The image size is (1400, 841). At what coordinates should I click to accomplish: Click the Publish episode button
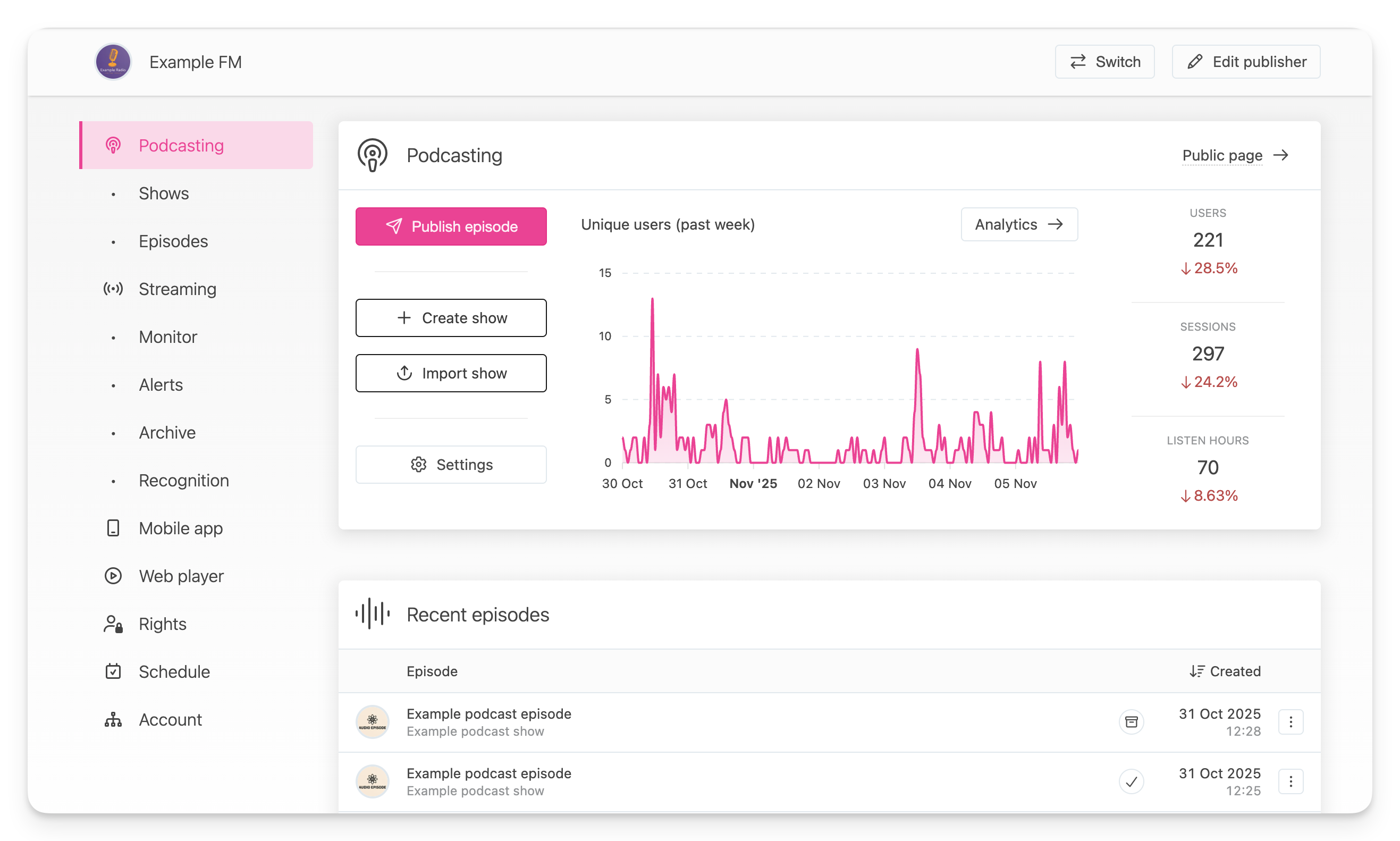451,226
